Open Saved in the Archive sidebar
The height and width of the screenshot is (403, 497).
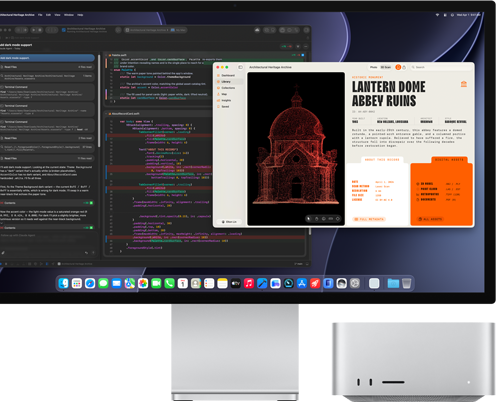pyautogui.click(x=224, y=107)
